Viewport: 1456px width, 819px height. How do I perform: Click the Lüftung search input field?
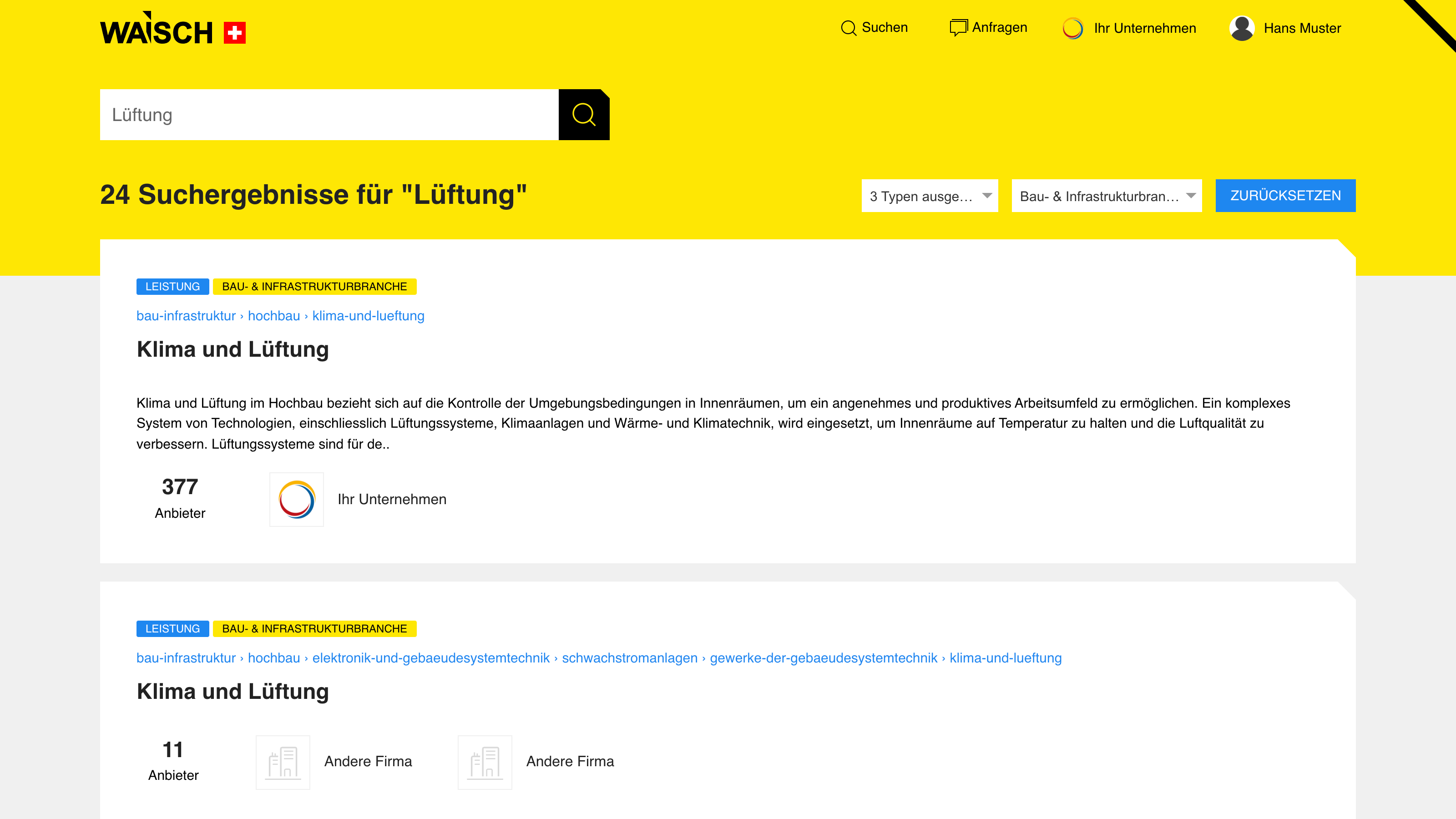pyautogui.click(x=329, y=115)
